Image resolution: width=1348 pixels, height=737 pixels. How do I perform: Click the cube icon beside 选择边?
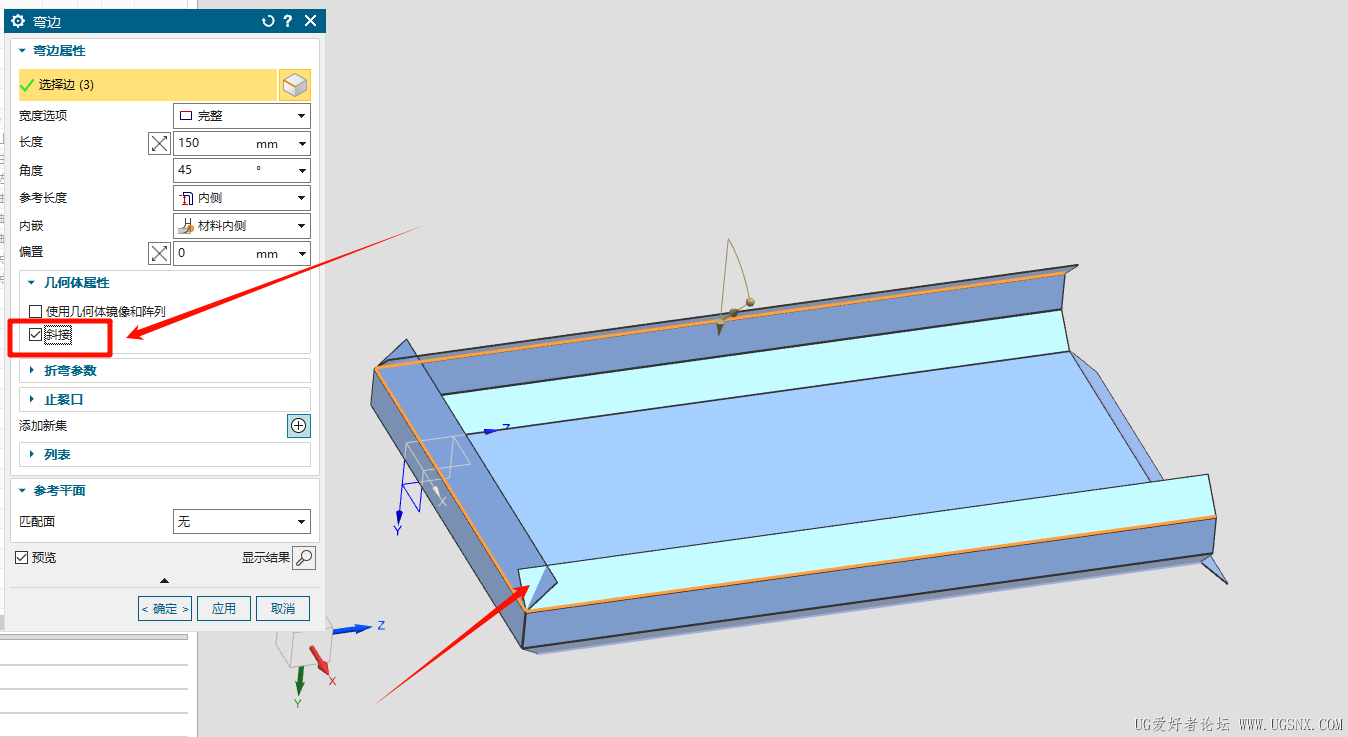[295, 85]
